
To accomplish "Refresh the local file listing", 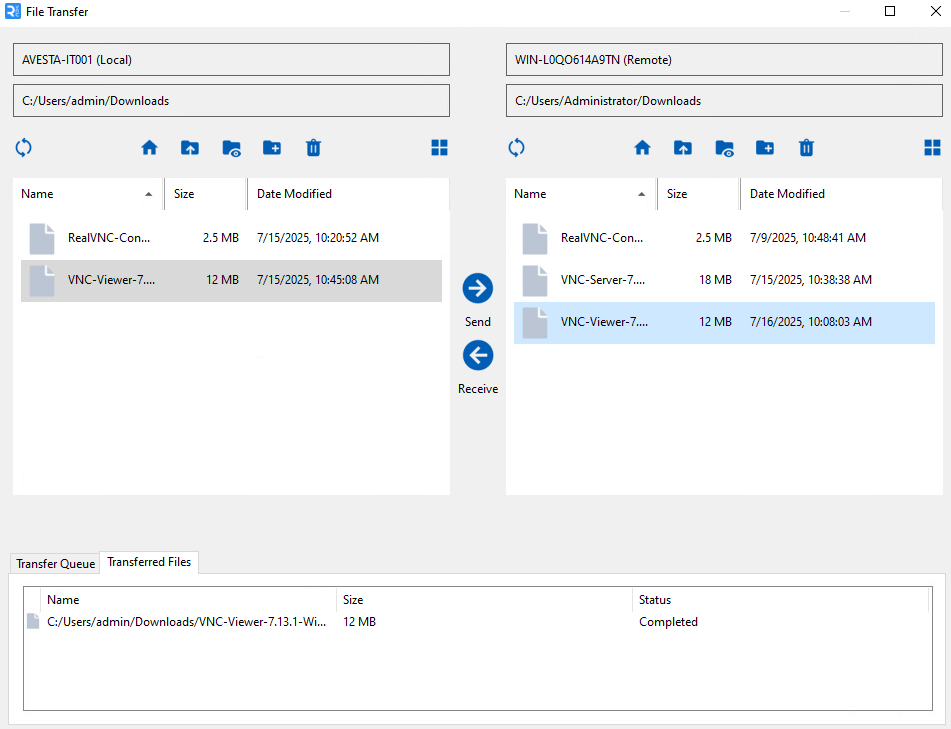I will pos(23,147).
